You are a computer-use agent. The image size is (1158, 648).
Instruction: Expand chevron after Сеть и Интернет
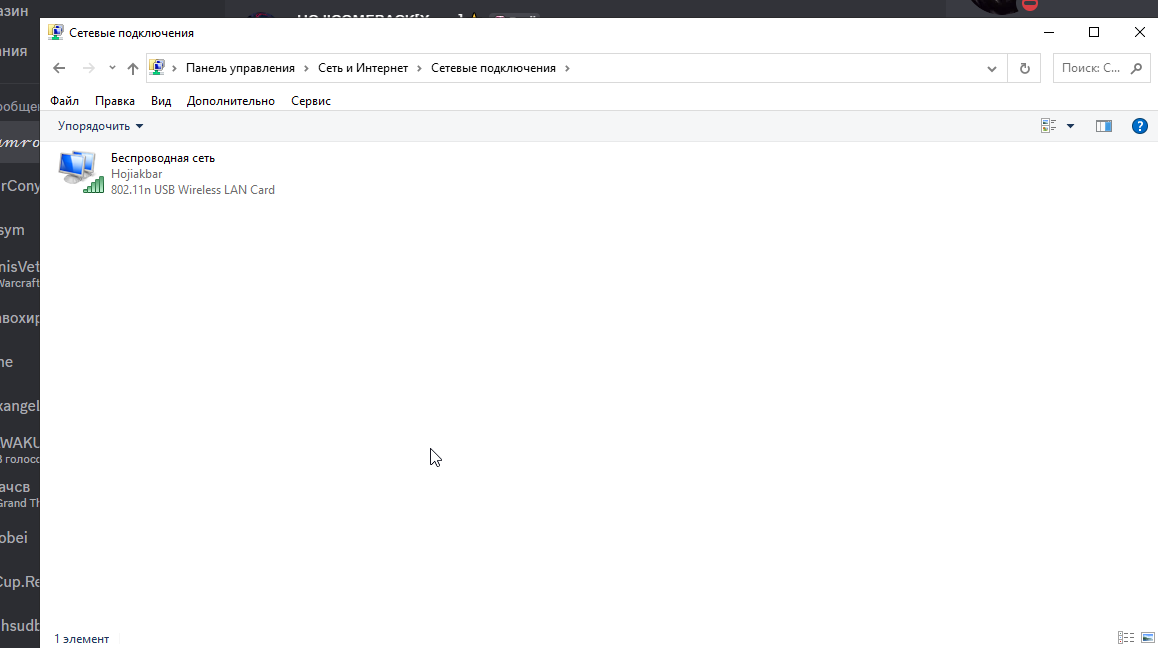pyautogui.click(x=419, y=68)
